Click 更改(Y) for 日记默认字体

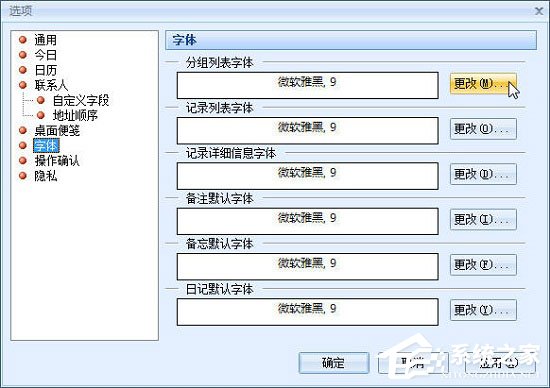click(483, 310)
